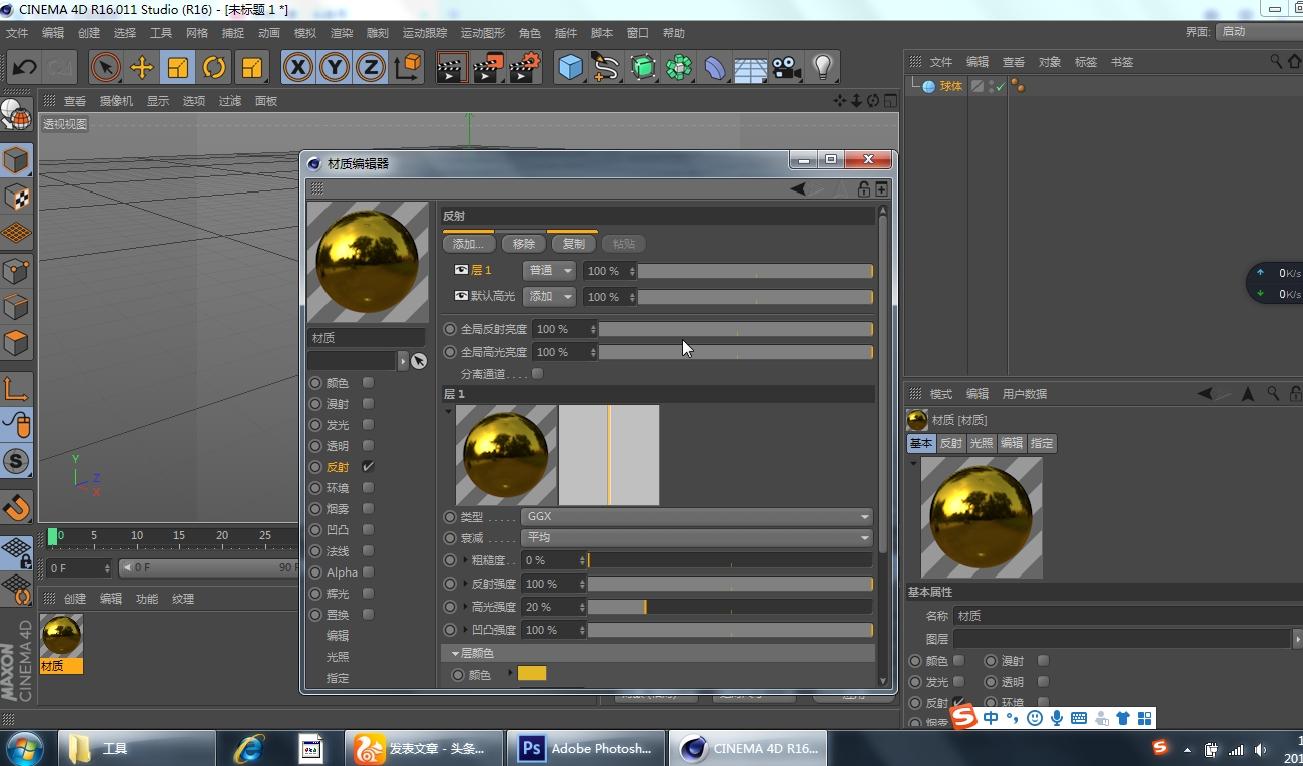Click the 复制 button
Screen dimensions: 1303x766
point(573,244)
